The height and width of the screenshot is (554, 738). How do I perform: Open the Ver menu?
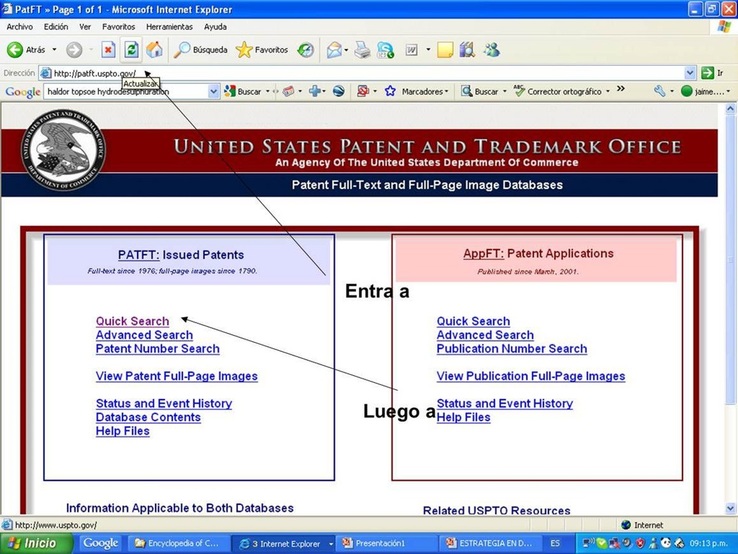click(85, 27)
